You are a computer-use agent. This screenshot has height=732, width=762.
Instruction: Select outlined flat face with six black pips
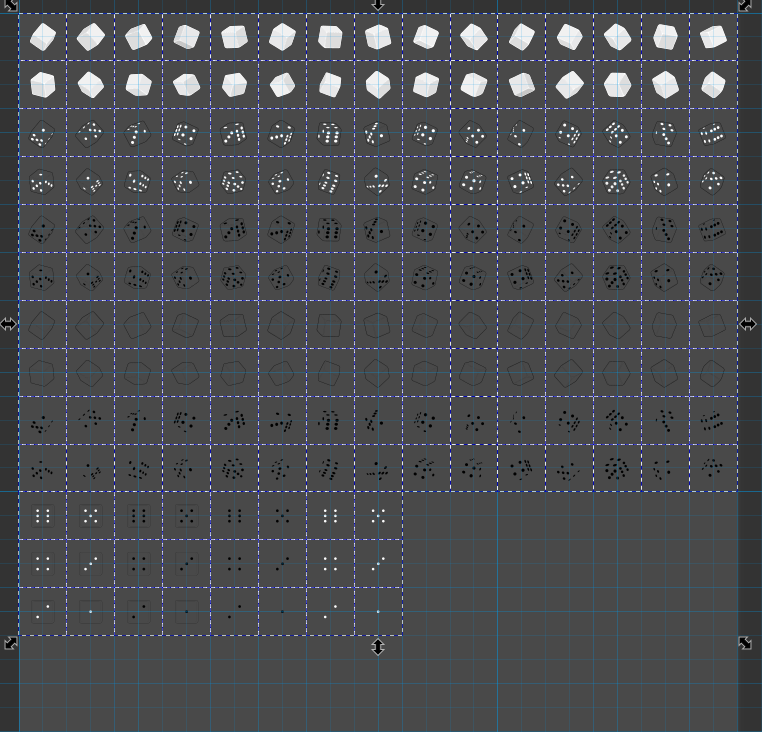(139, 516)
